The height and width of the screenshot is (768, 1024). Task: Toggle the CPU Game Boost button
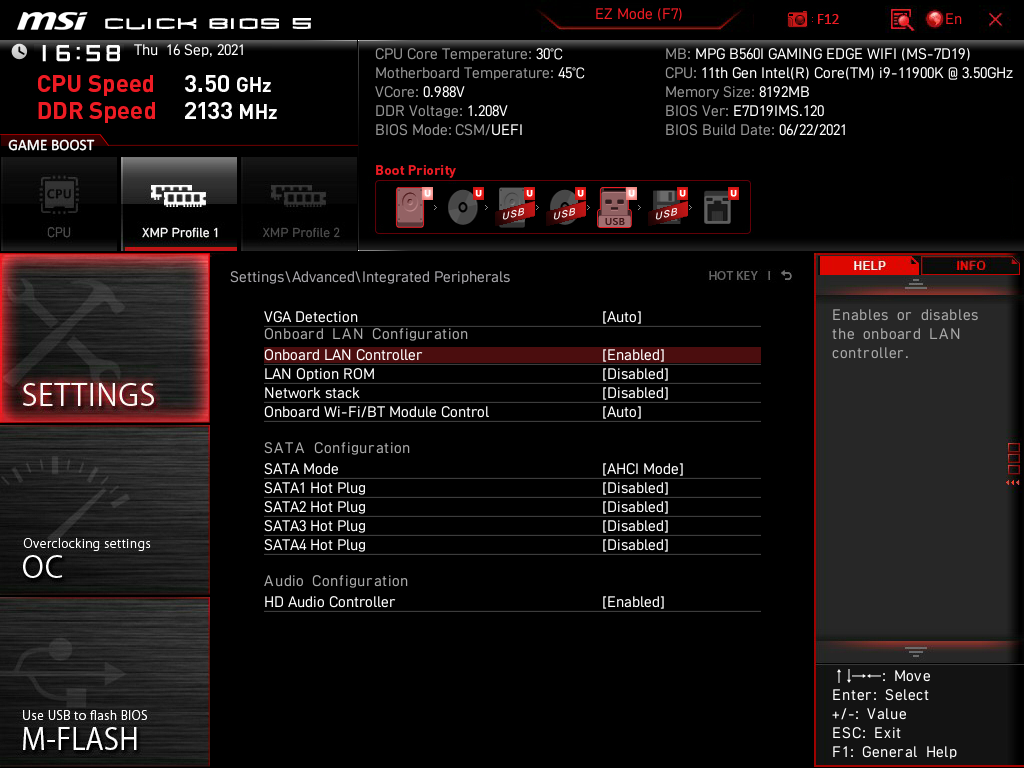pyautogui.click(x=59, y=204)
